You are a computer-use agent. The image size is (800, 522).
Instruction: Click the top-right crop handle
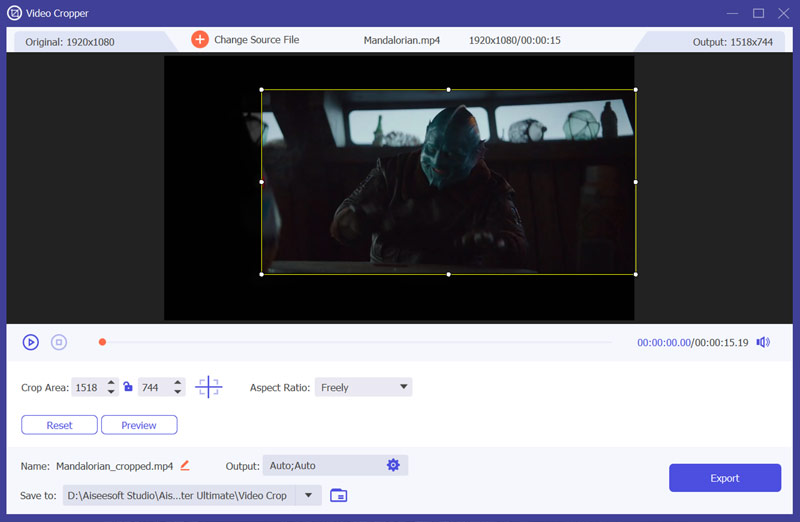click(635, 90)
